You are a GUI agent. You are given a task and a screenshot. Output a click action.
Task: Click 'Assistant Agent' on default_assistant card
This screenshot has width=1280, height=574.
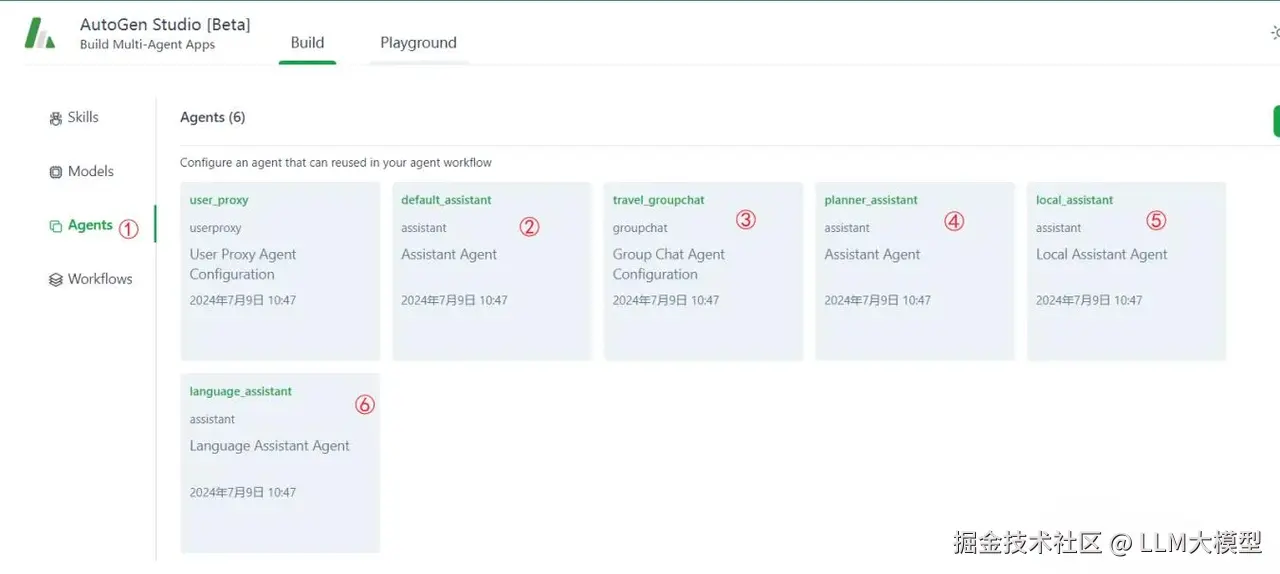(x=449, y=254)
